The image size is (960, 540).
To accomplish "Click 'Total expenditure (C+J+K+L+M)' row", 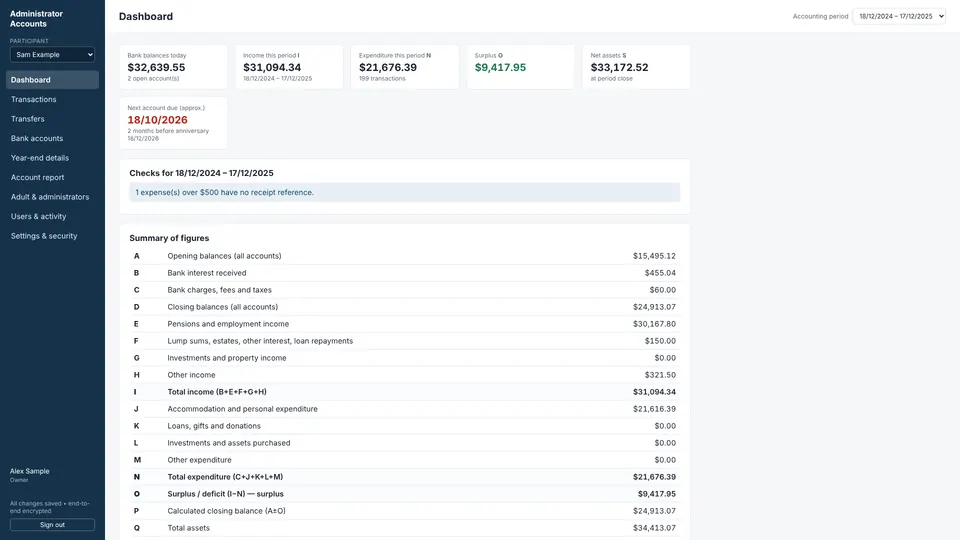I will coord(405,477).
